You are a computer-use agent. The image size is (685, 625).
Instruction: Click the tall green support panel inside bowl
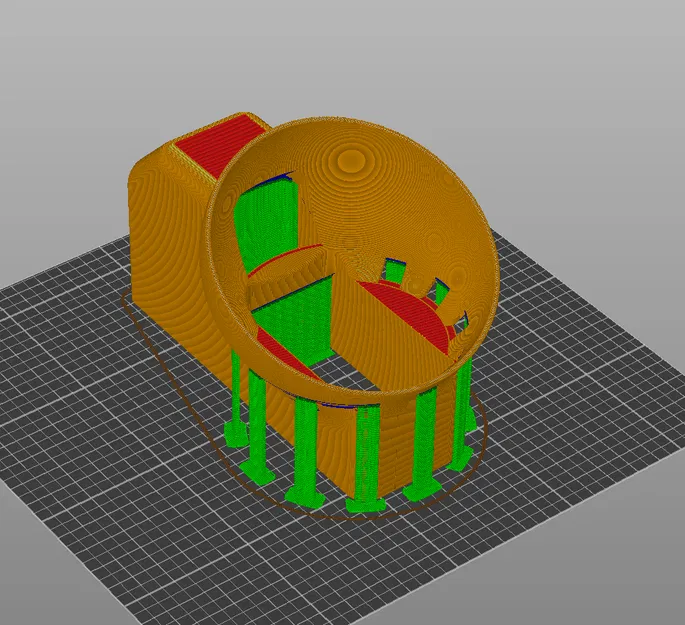click(267, 223)
